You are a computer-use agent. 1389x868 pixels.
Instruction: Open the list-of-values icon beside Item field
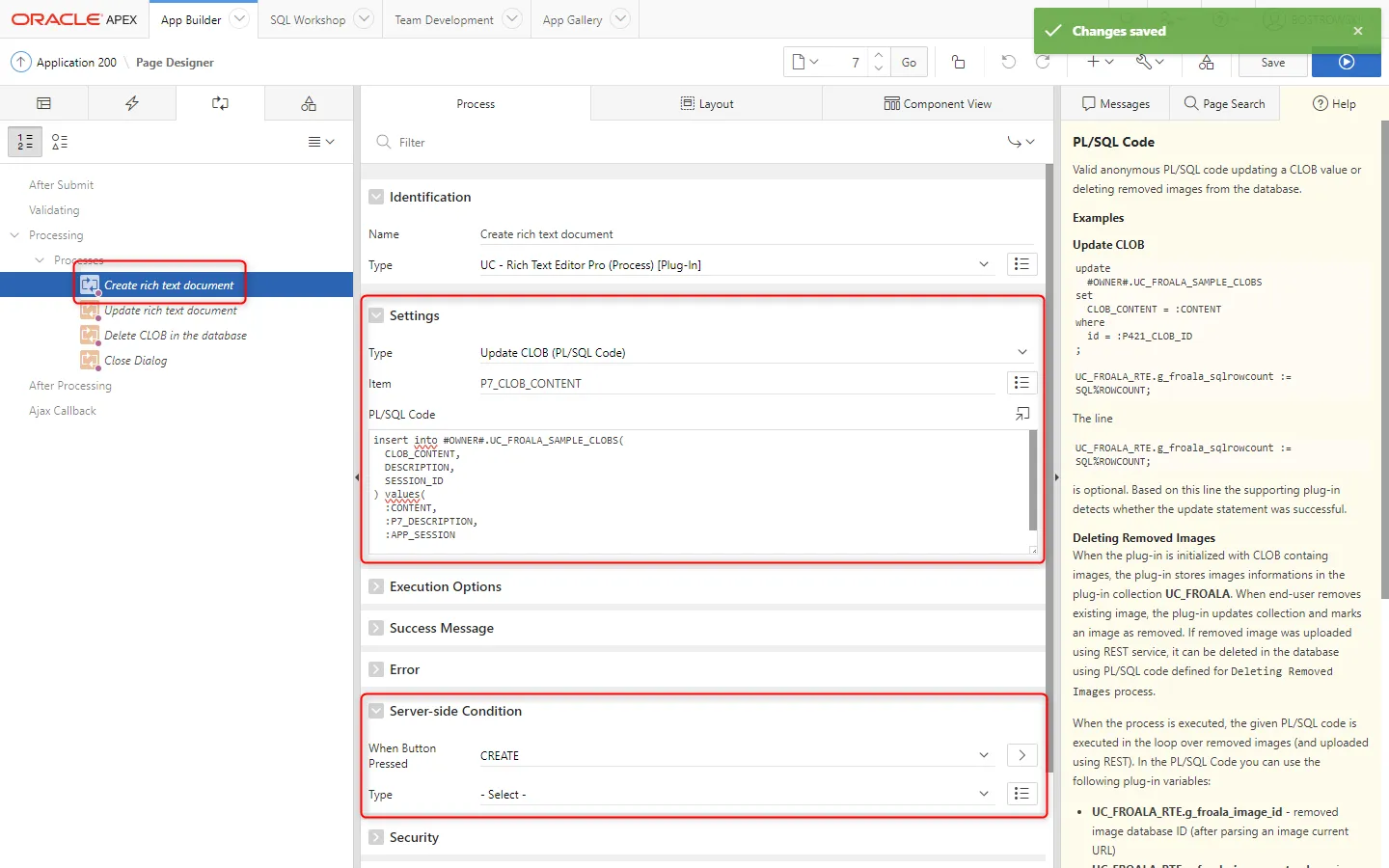pyautogui.click(x=1021, y=383)
